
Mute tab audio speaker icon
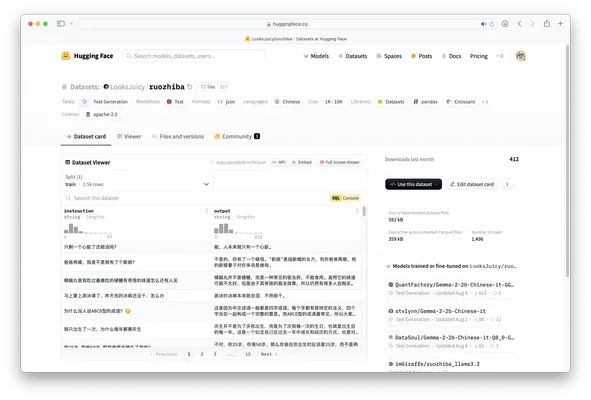484,24
